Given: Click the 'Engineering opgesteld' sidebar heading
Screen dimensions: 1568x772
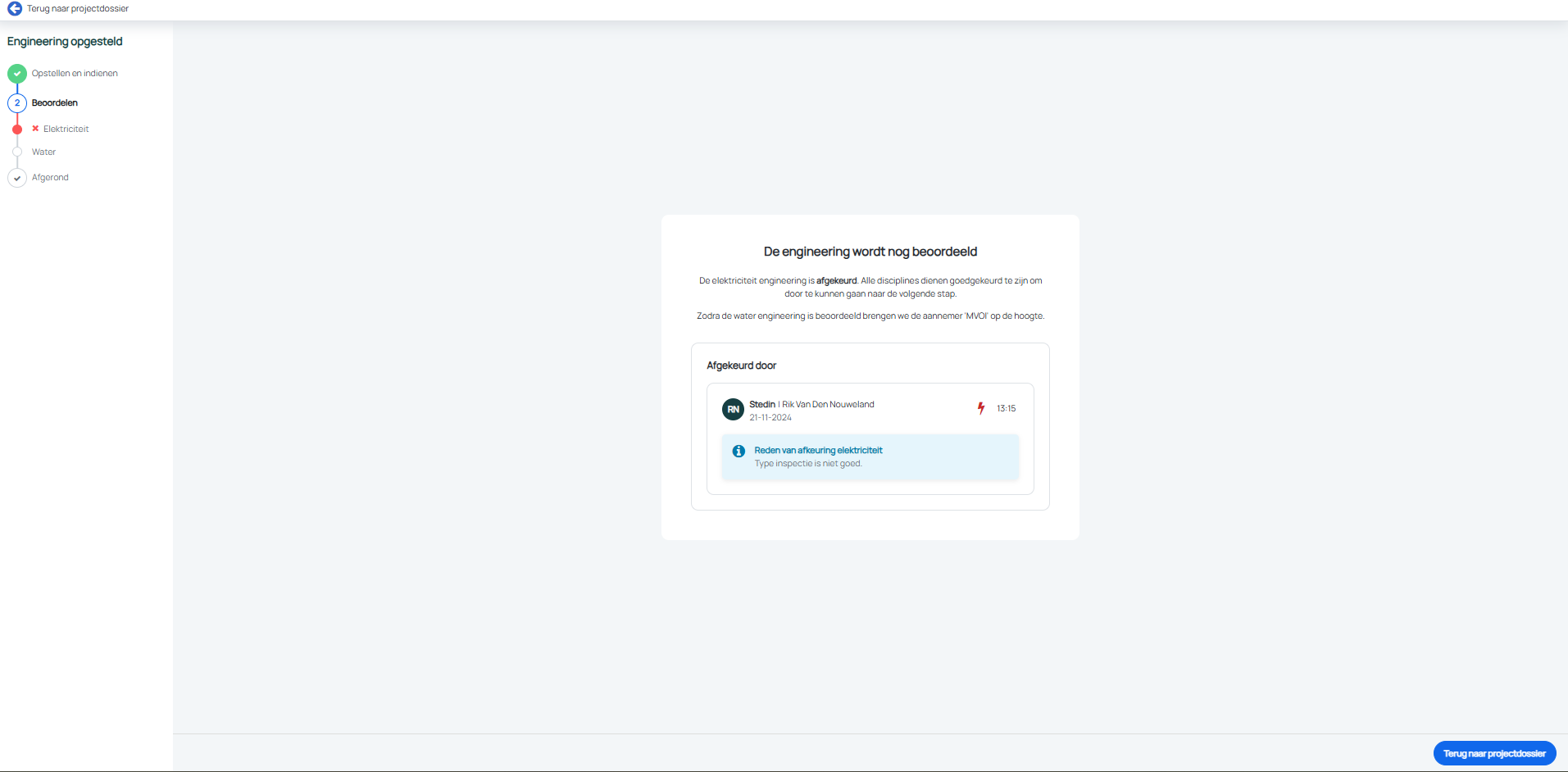Looking at the screenshot, I should tap(65, 42).
